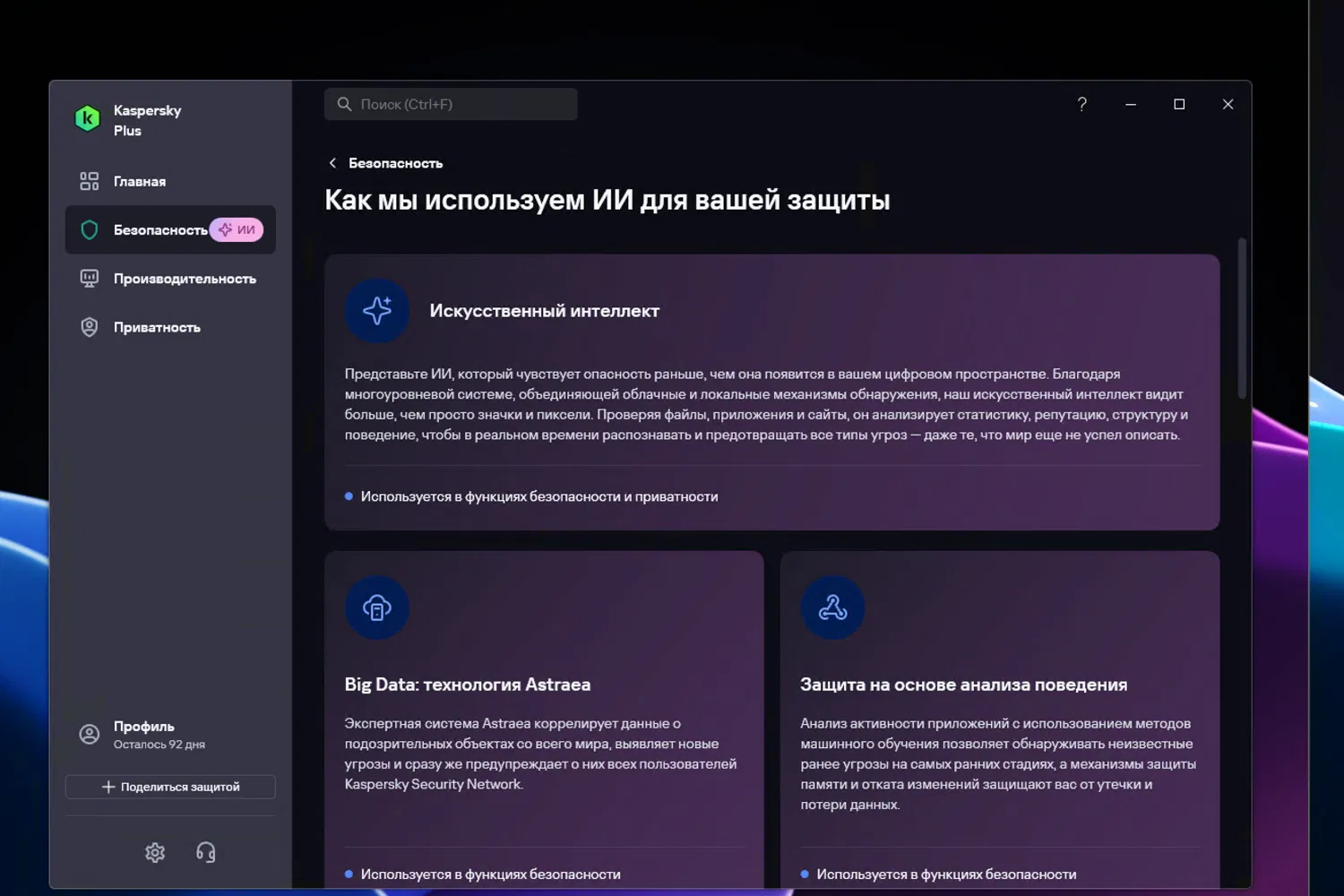1344x896 pixels.
Task: Click the heading Как мы используем ИИ
Action: point(607,200)
